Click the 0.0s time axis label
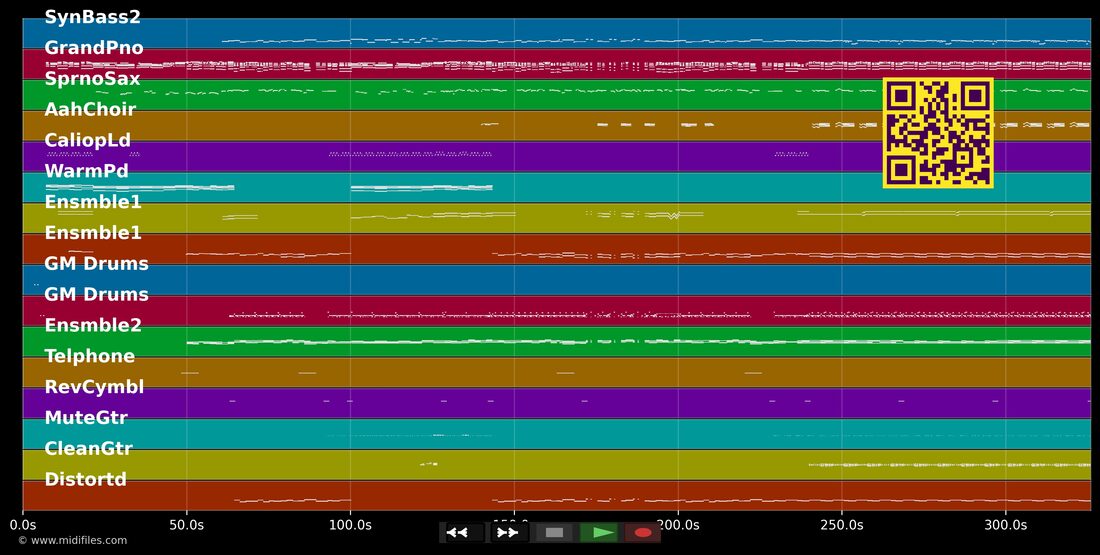This screenshot has height=555, width=1100. (23, 525)
